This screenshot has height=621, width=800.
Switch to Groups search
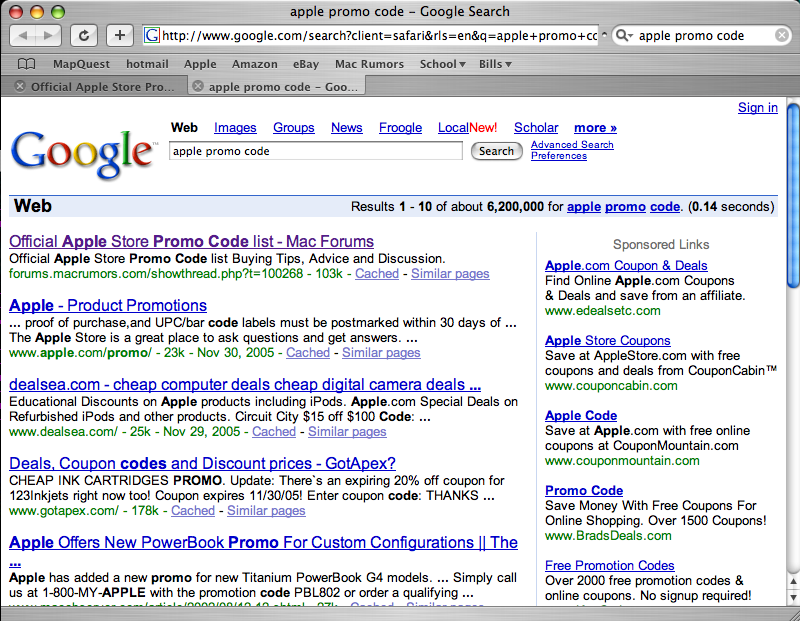[293, 128]
